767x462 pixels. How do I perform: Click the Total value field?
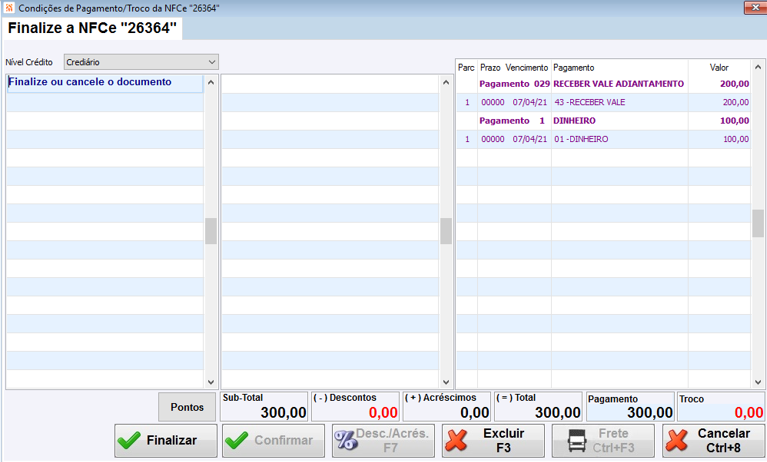pyautogui.click(x=539, y=406)
